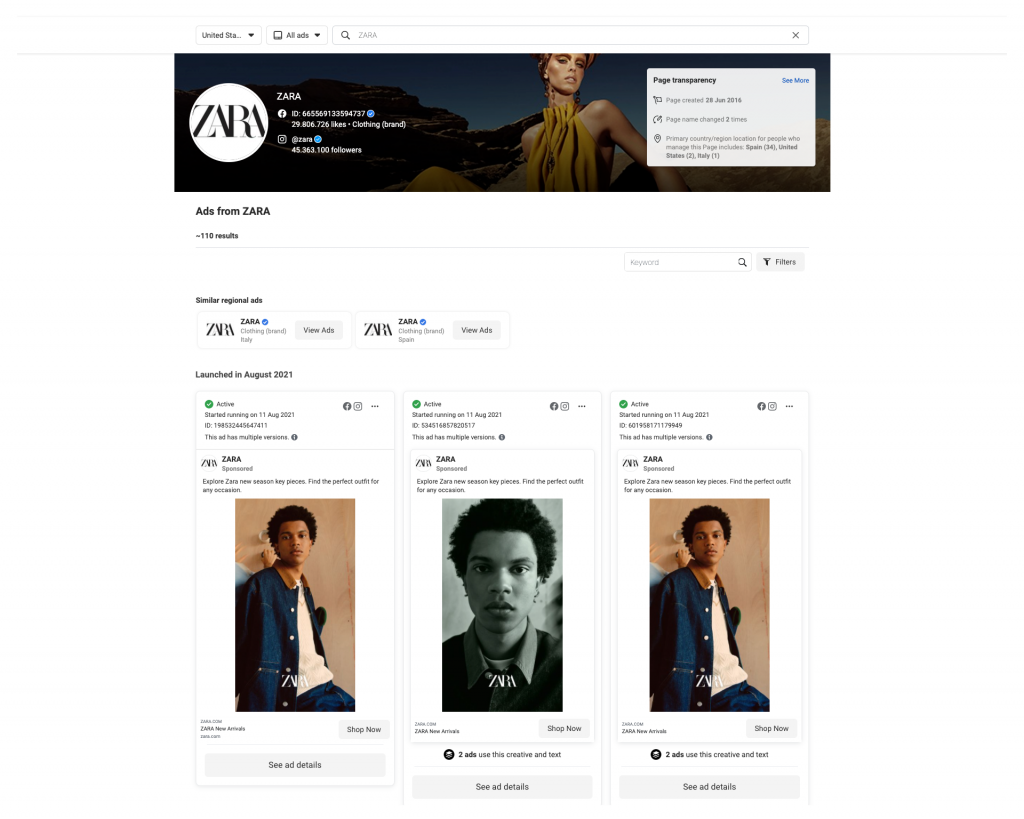Open the All ads category dropdown
1024x819 pixels.
pos(296,35)
